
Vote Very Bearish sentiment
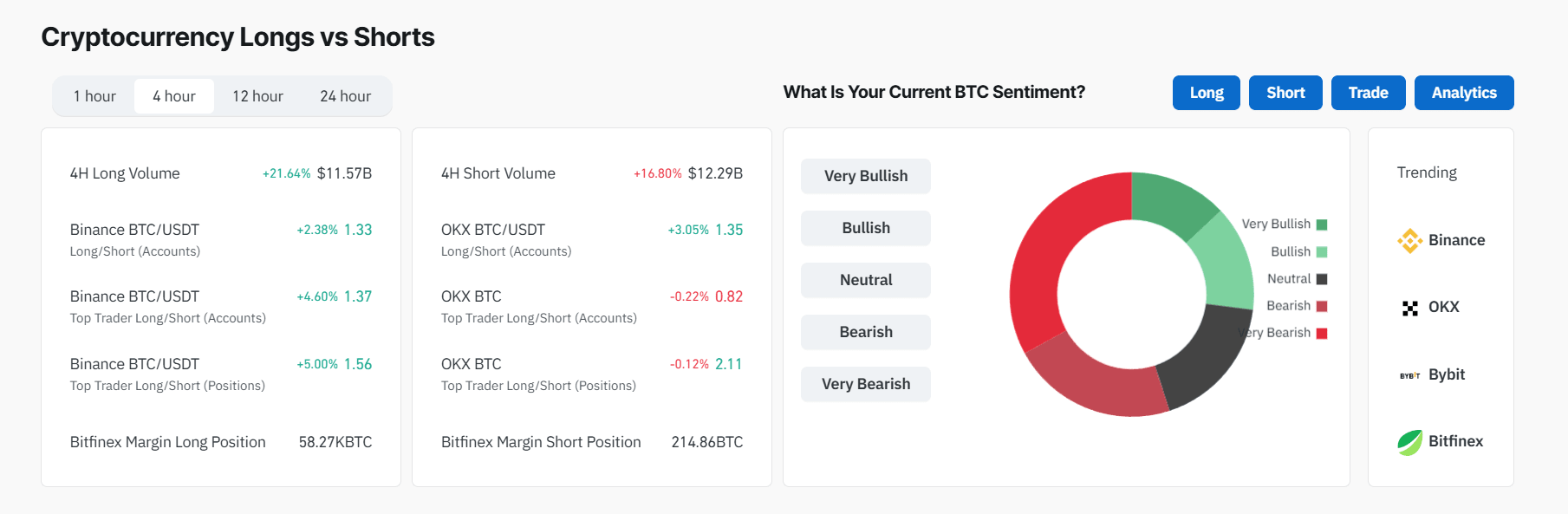click(866, 384)
